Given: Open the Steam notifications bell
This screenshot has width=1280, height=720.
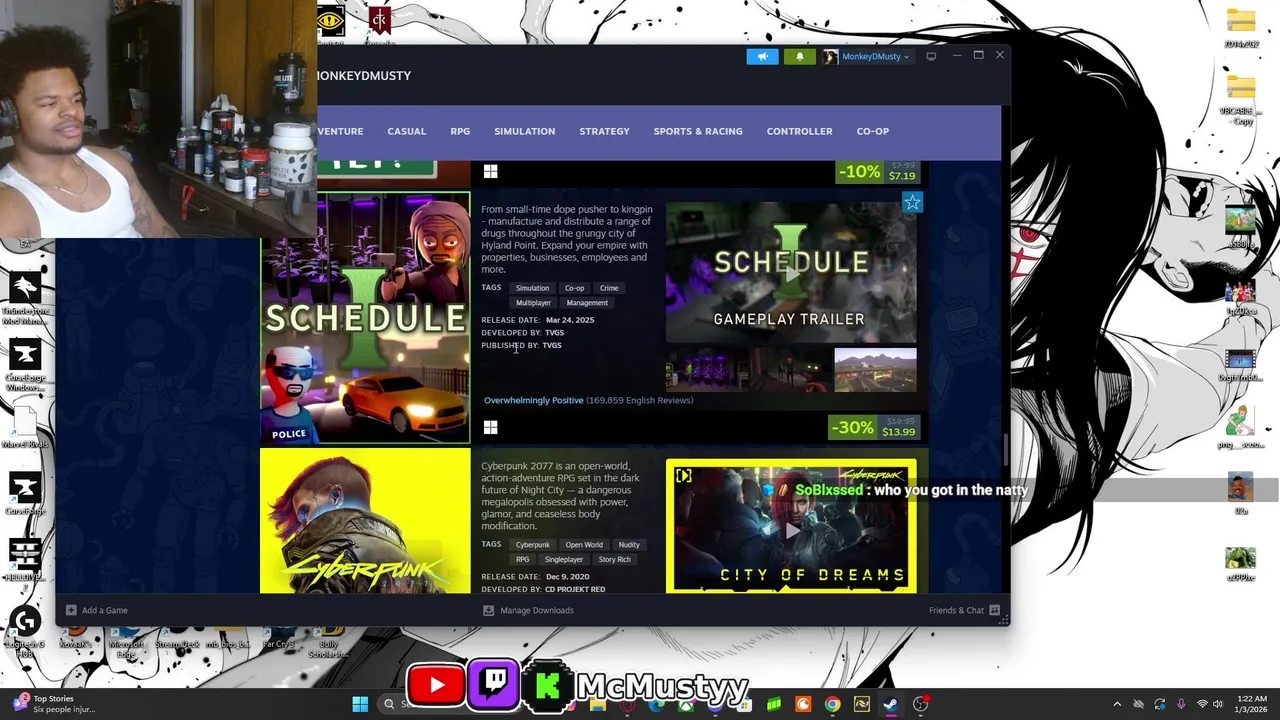Looking at the screenshot, I should [x=799, y=56].
